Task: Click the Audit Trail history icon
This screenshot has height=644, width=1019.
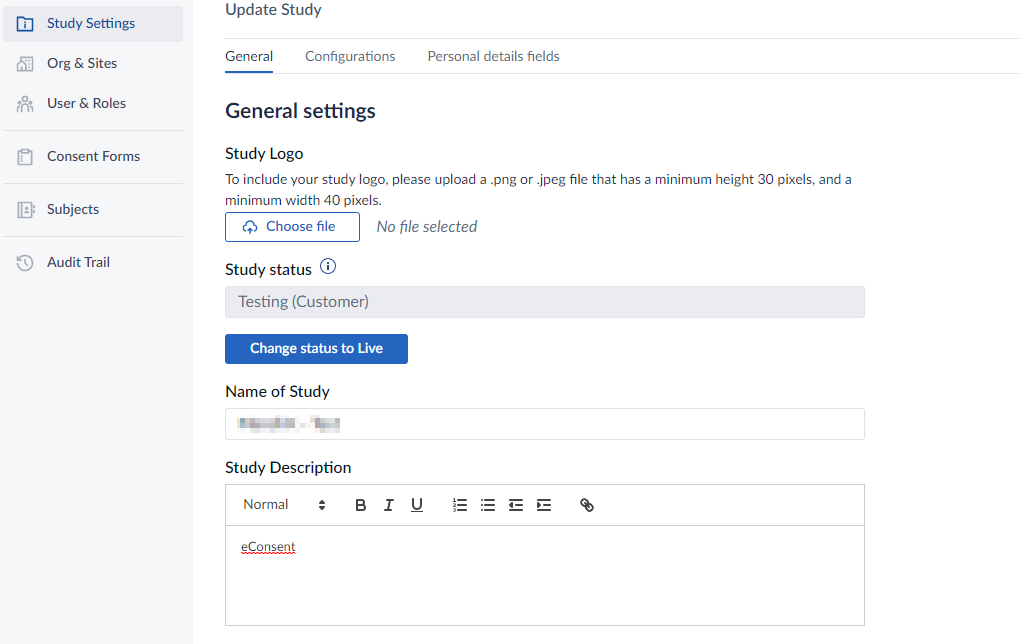Action: point(25,263)
